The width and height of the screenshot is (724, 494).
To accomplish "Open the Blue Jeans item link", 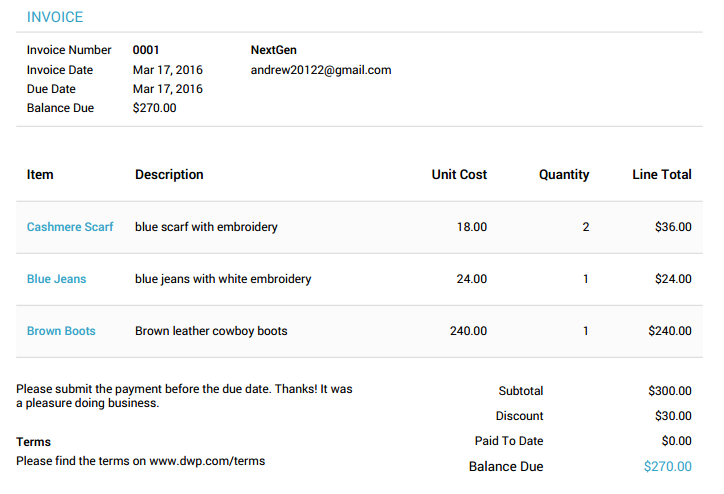I will pyautogui.click(x=56, y=279).
